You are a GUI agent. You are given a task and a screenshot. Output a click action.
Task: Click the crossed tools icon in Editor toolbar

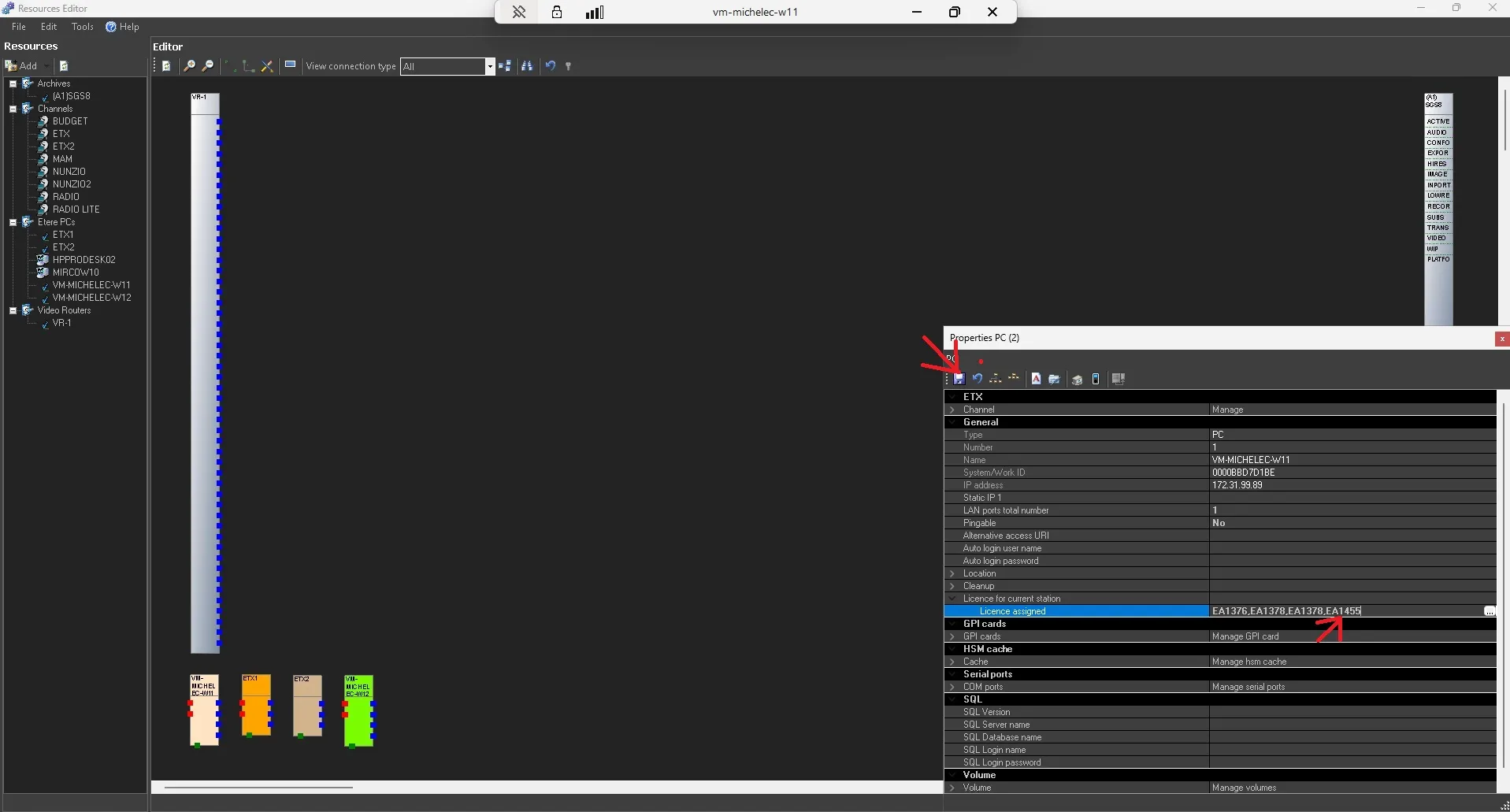coord(267,66)
